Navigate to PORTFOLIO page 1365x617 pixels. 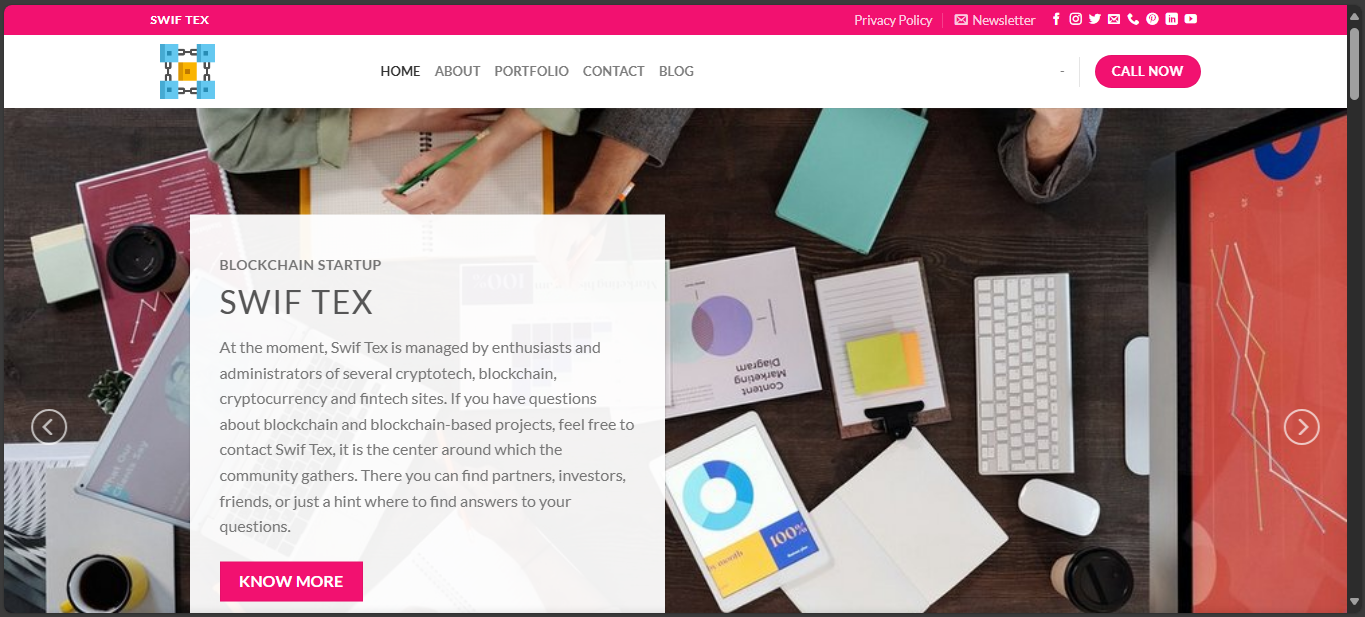(x=531, y=71)
